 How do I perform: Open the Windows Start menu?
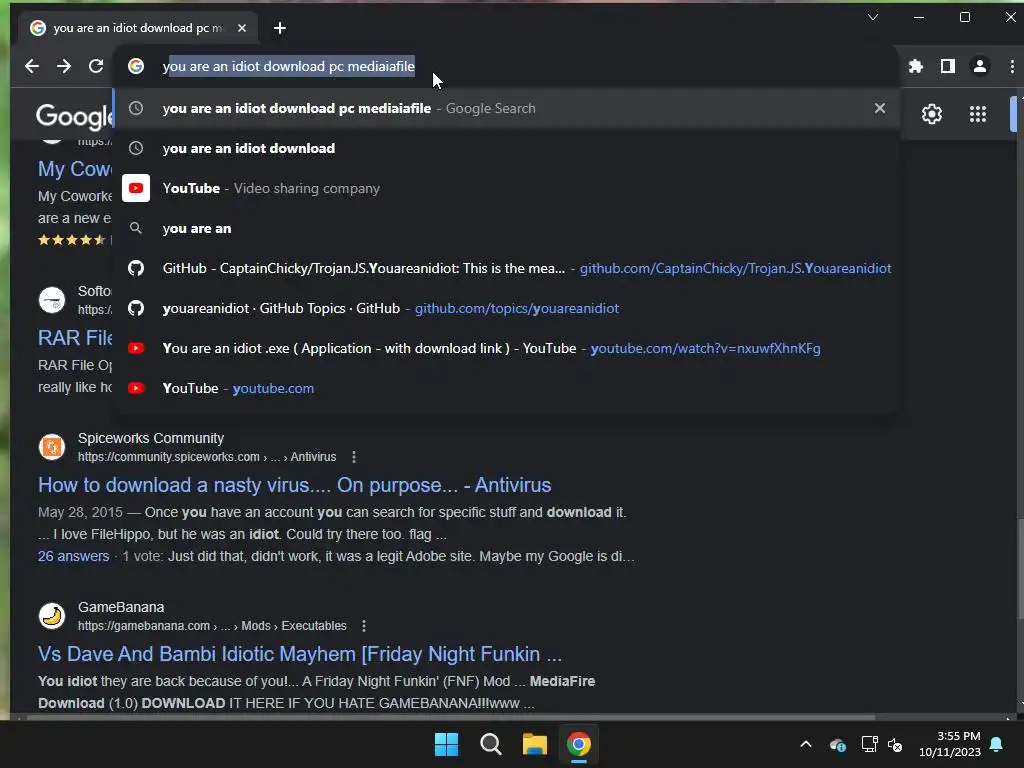coord(447,744)
